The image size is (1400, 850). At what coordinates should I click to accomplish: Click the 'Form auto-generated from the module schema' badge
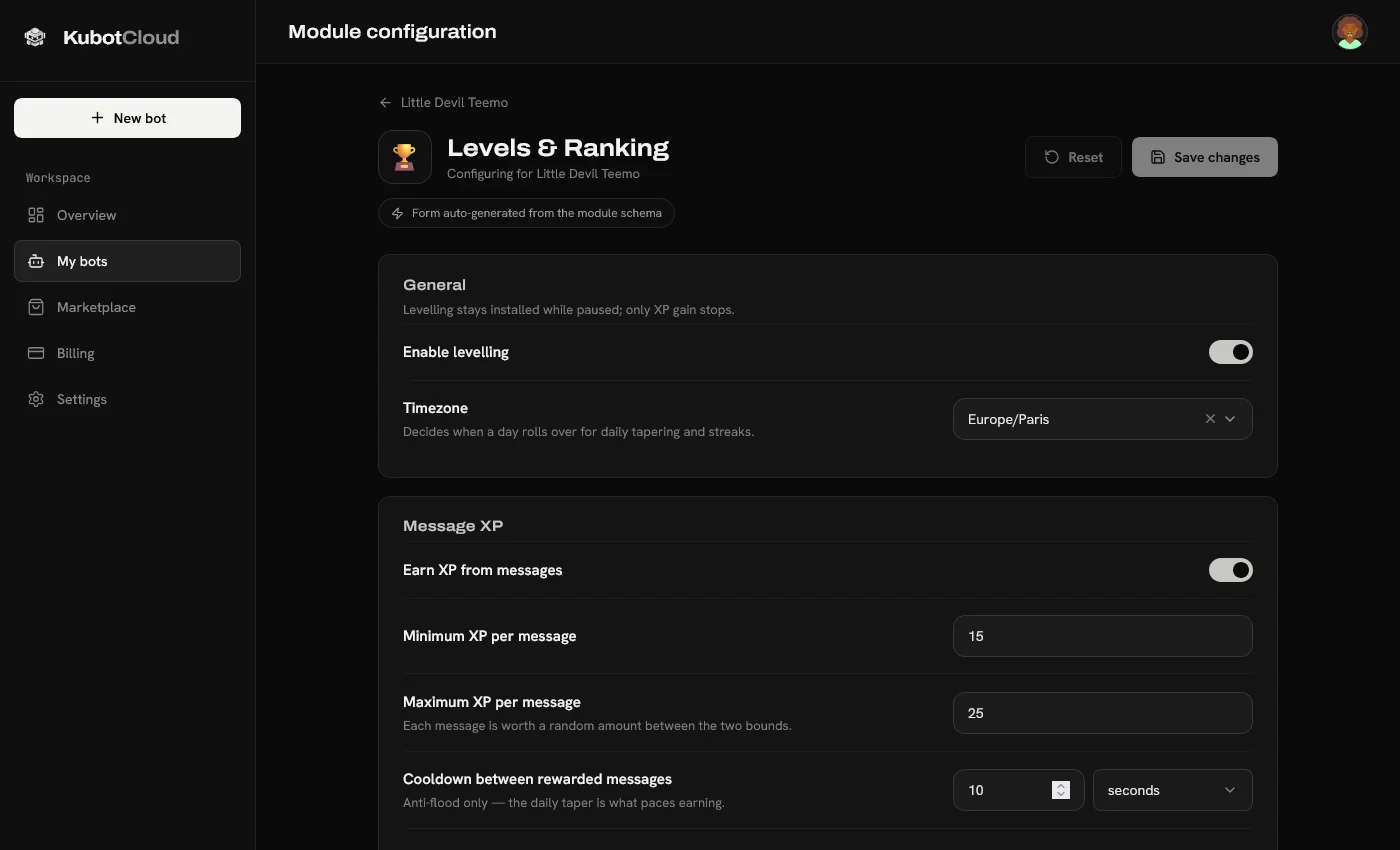pos(526,213)
